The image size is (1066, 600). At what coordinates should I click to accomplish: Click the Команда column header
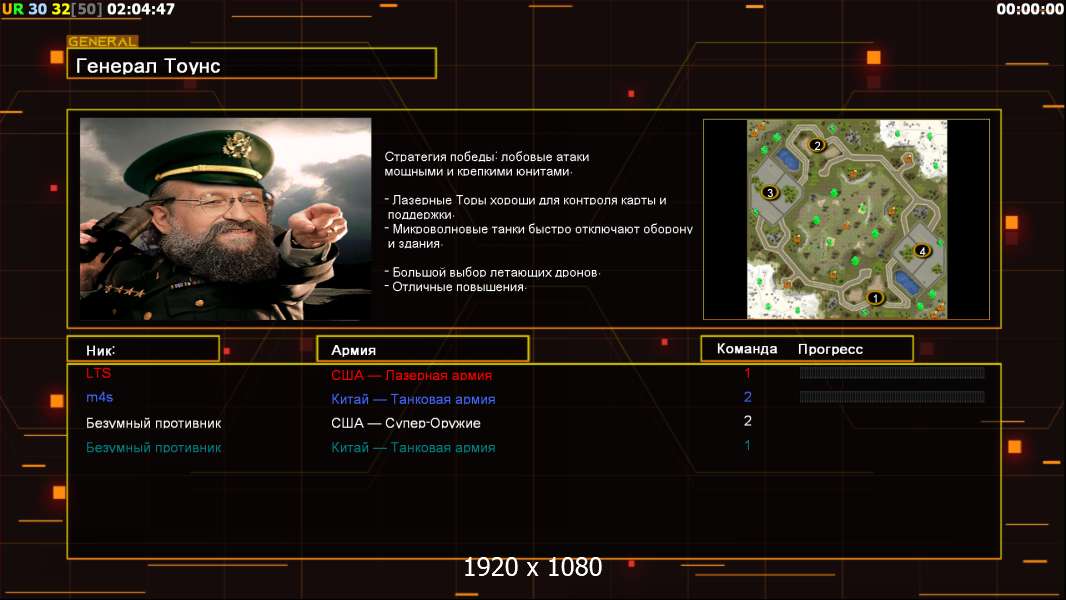pos(747,349)
